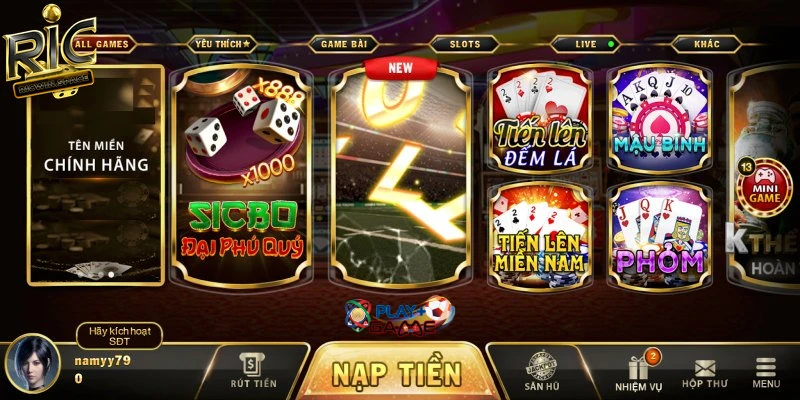800x400 pixels.
Task: Select the Live tab
Action: (586, 44)
